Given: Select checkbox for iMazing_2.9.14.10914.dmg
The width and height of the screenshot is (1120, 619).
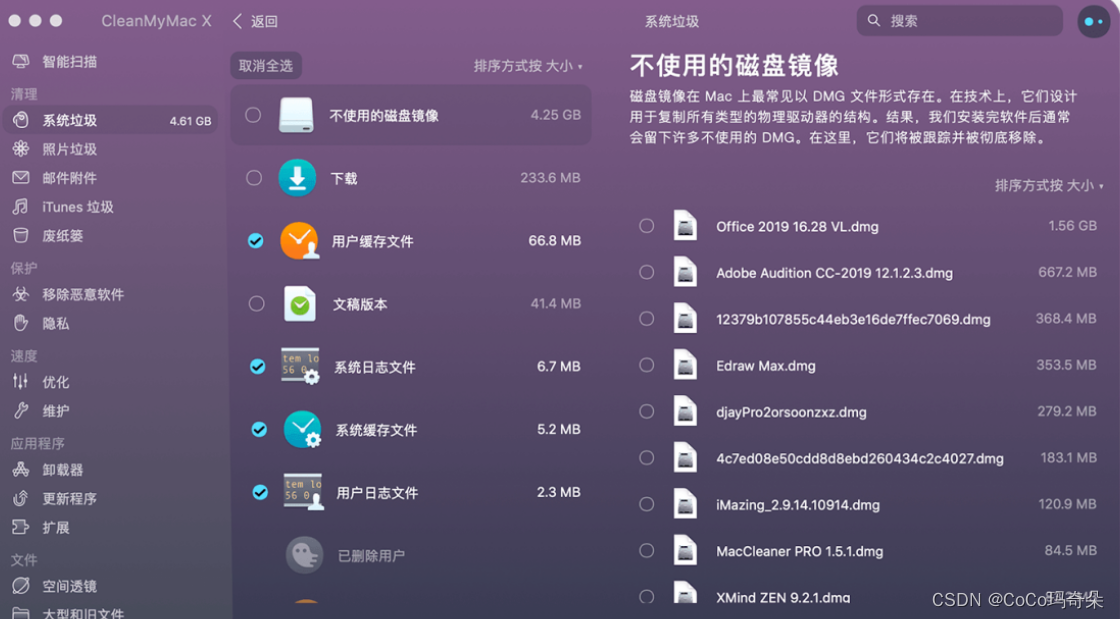Looking at the screenshot, I should [x=646, y=504].
